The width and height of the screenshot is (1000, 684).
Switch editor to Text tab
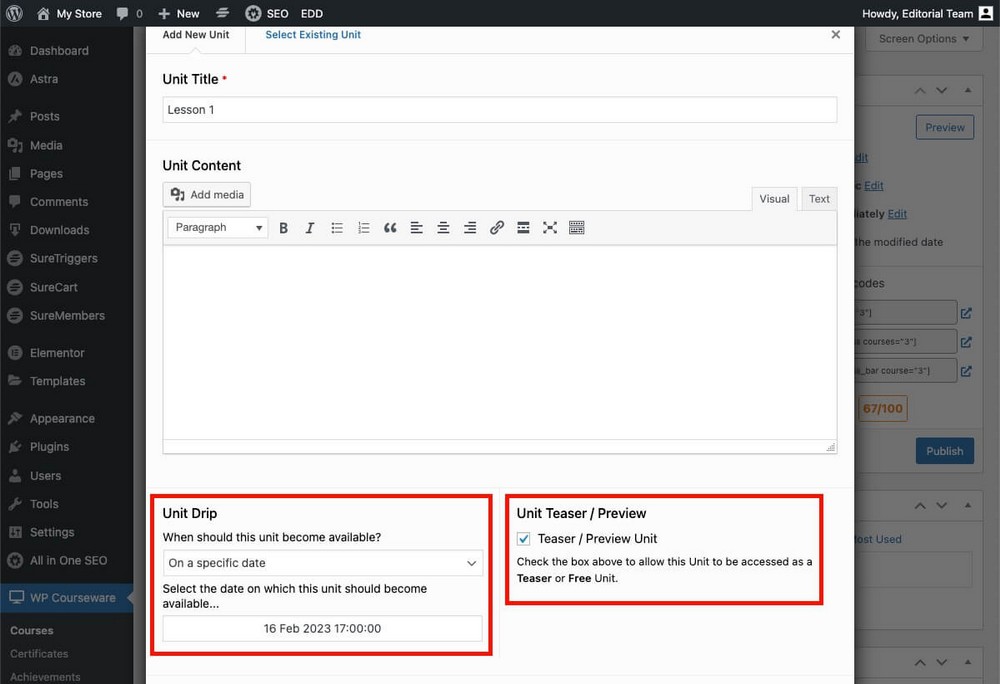pos(819,199)
